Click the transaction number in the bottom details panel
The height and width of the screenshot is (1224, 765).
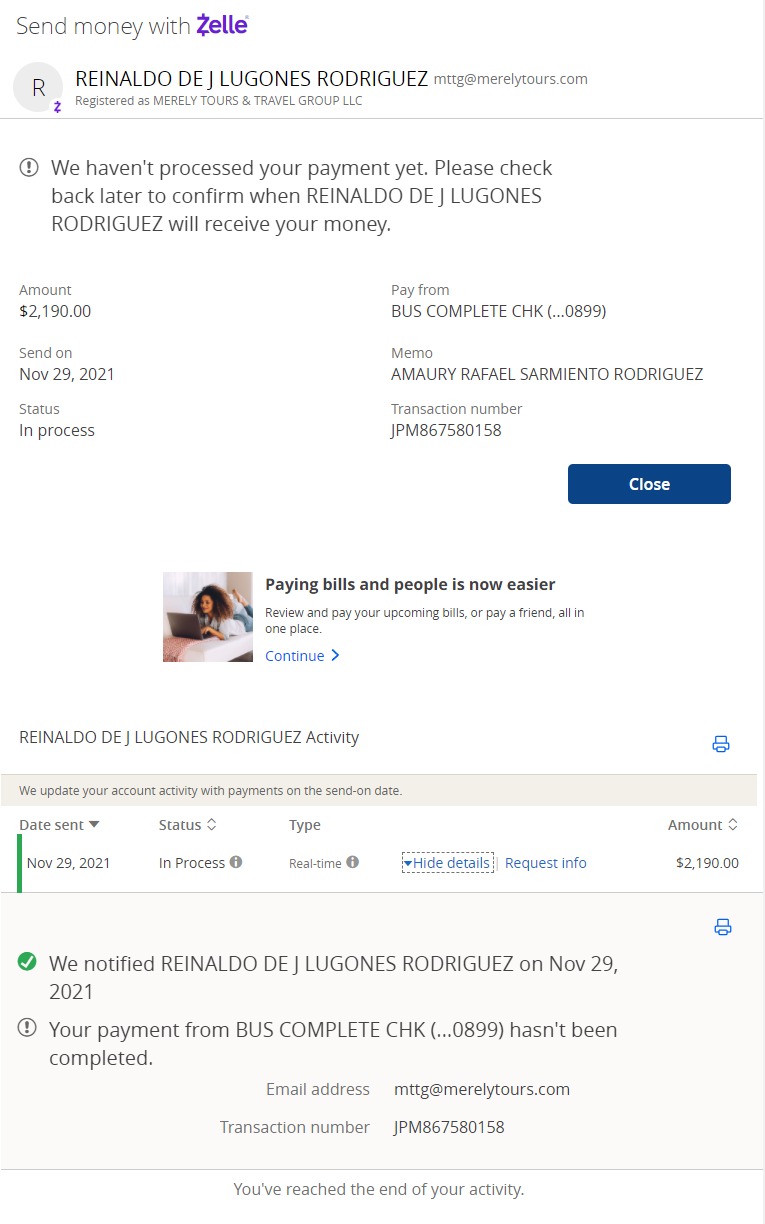449,1127
